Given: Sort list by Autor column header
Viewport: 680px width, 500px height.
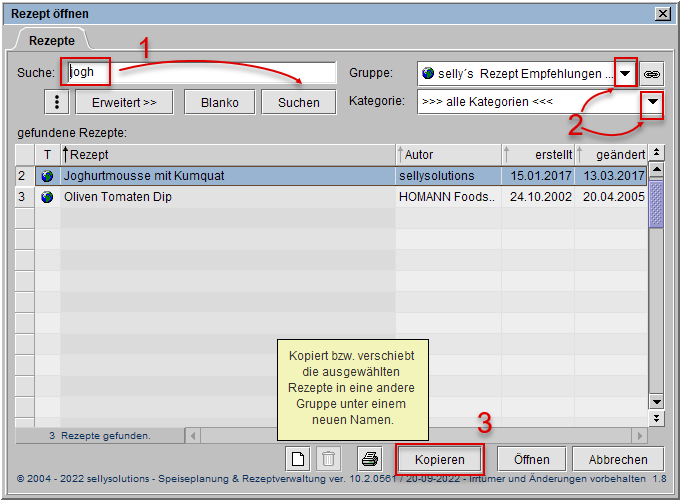Looking at the screenshot, I should point(448,154).
